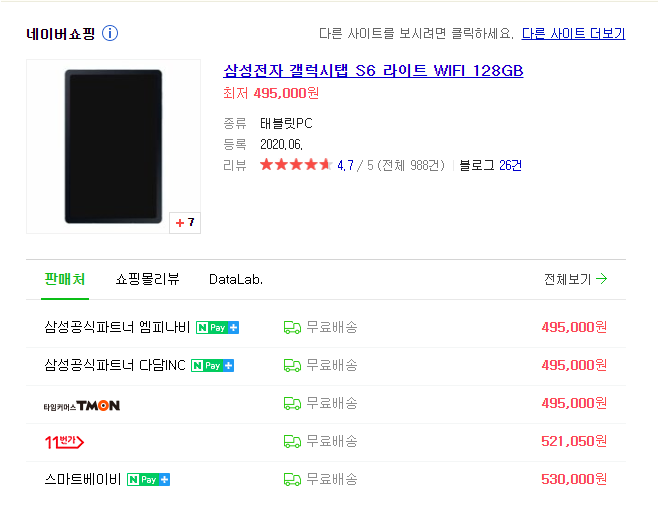This screenshot has width=658, height=510.
Task: Click the 네이버쇼핑 heading
Action: point(61,34)
